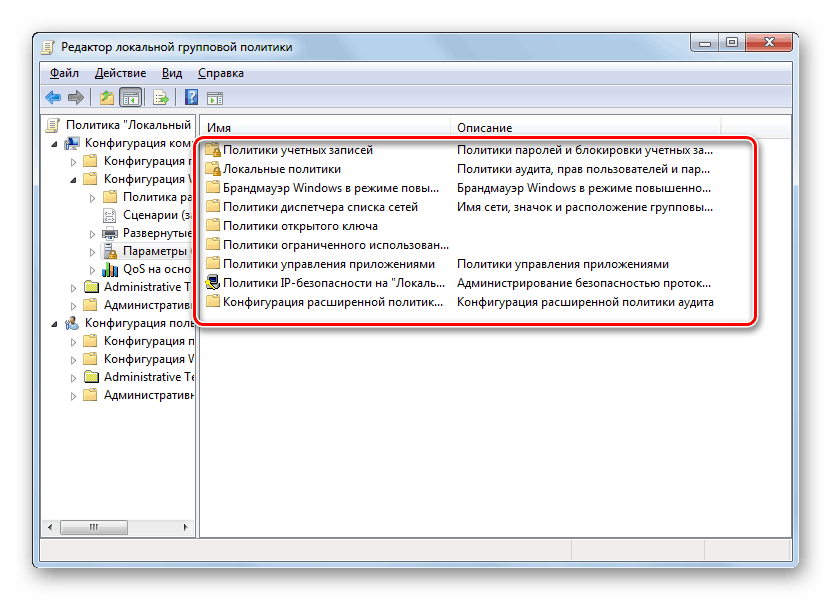Click the folder icon of Брандмауэр Windows row

pyautogui.click(x=213, y=188)
